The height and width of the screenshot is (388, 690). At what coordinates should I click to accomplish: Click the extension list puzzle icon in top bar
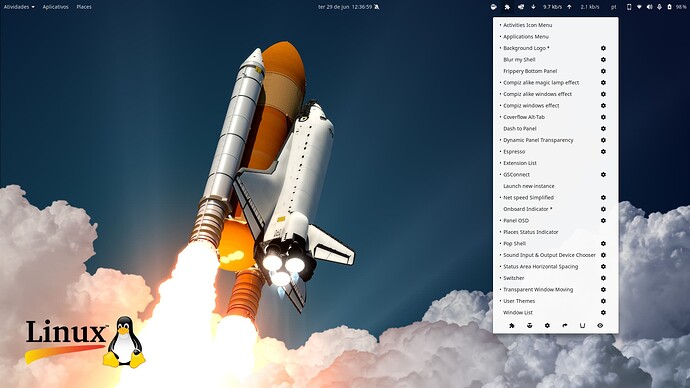507,7
